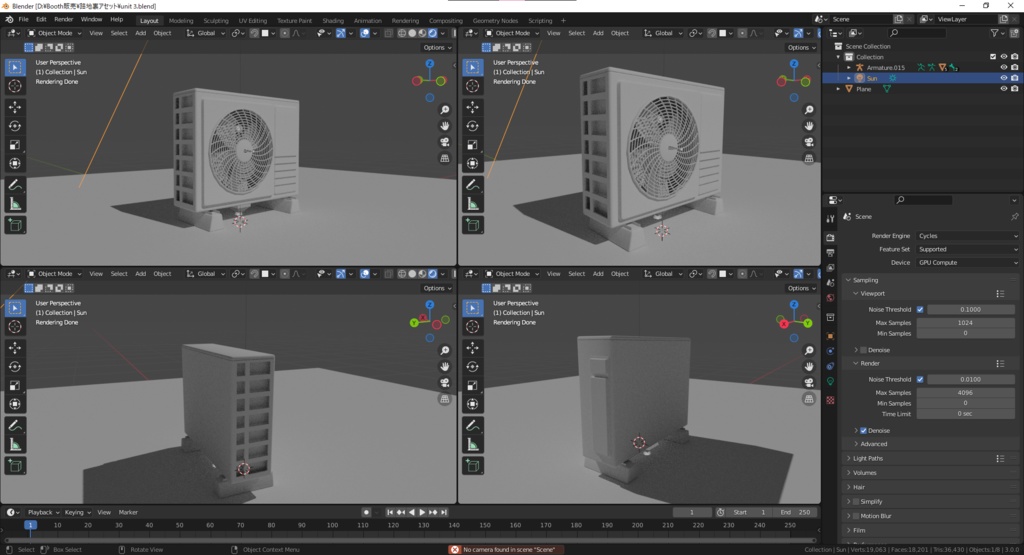This screenshot has height=555, width=1024.
Task: Switch perspective/orthographic in bottom-right viewport
Action: coord(808,399)
